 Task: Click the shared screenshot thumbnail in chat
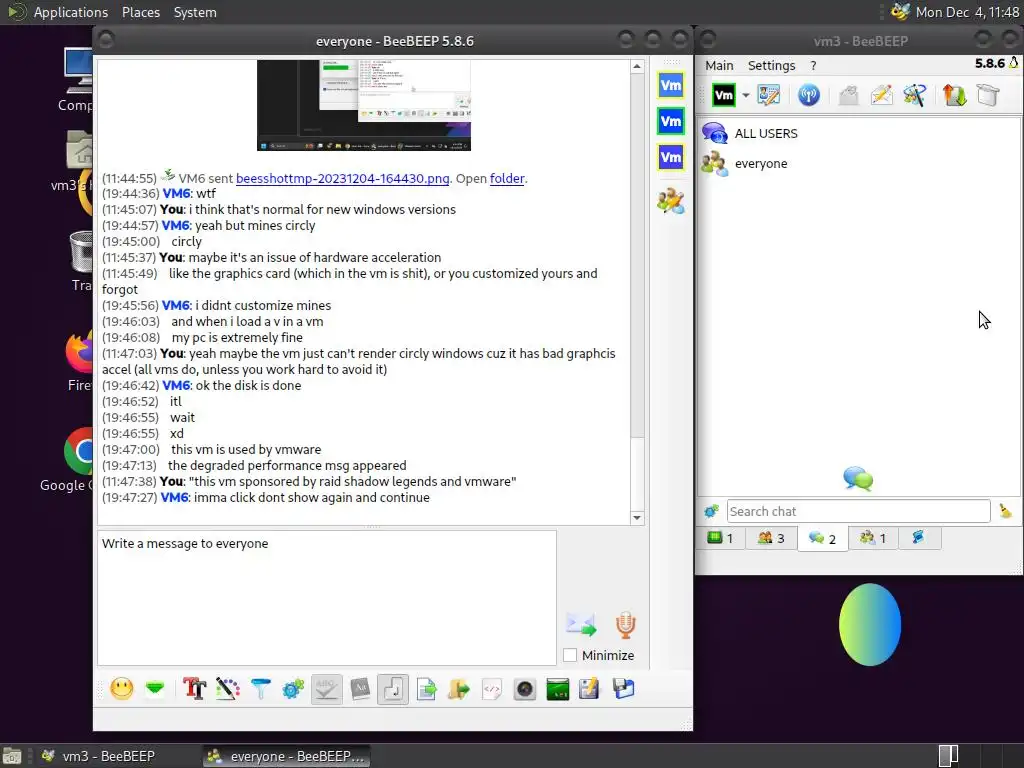364,105
